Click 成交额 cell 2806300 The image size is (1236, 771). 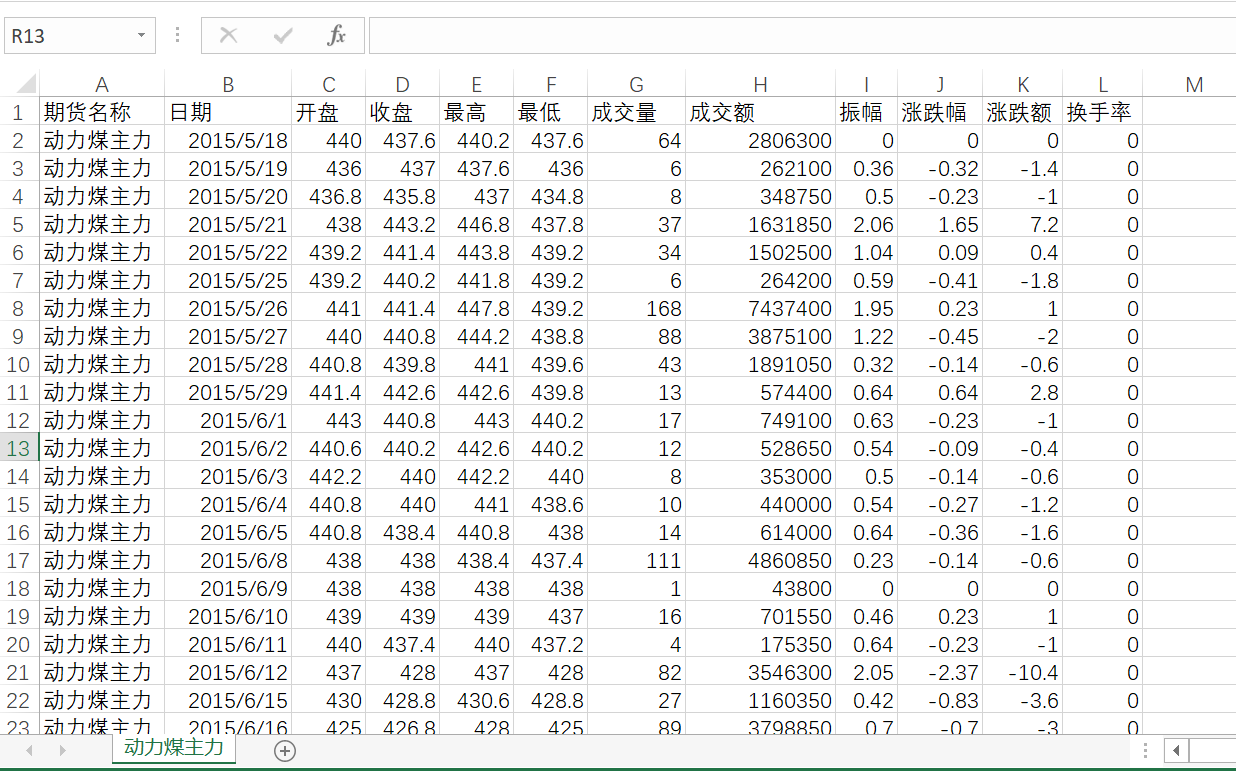(761, 140)
